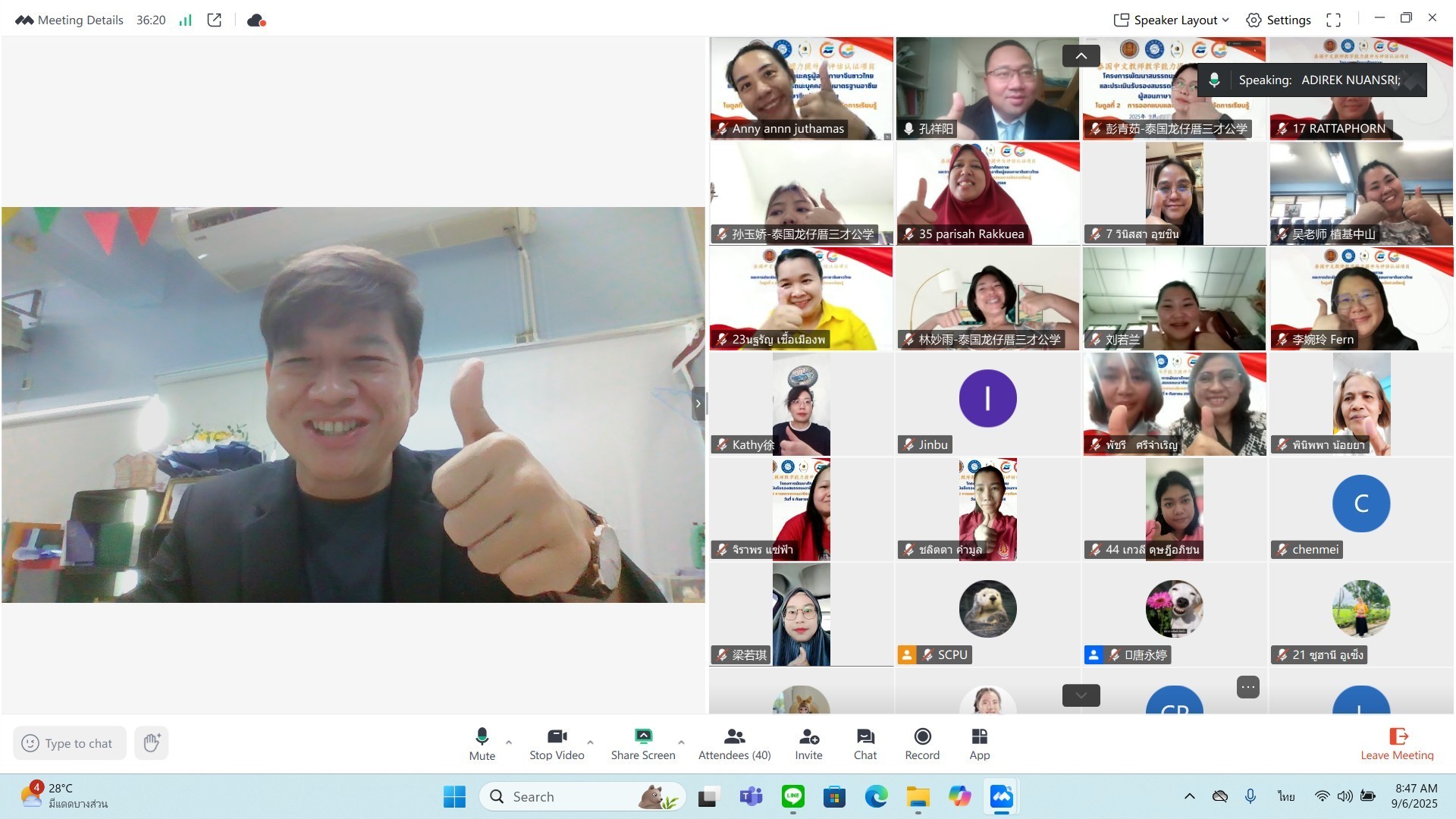Click the pop-out window icon in header
This screenshot has height=819, width=1456.
pyautogui.click(x=215, y=20)
